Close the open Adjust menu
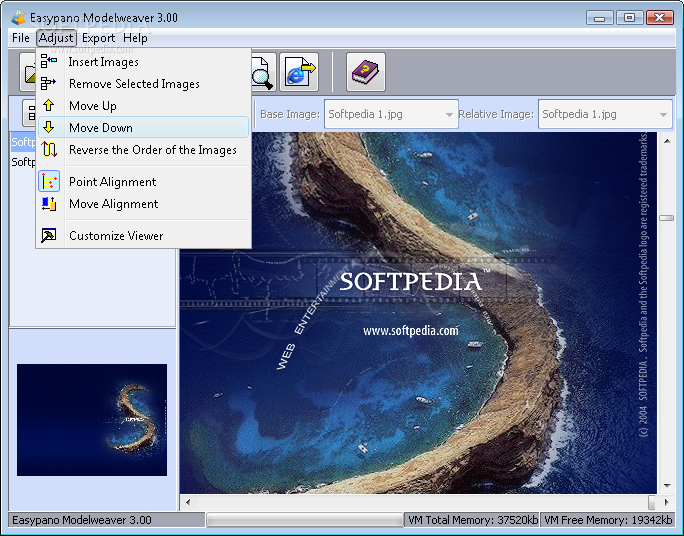The height and width of the screenshot is (536, 684). pyautogui.click(x=56, y=38)
